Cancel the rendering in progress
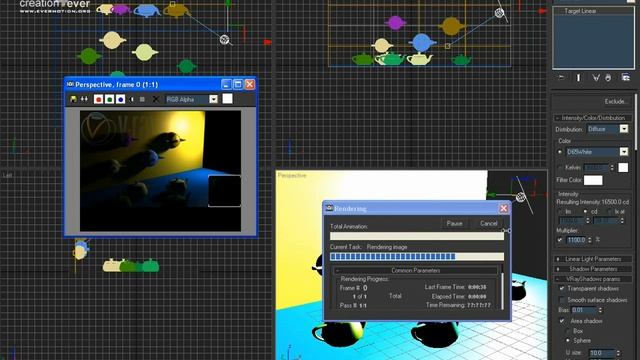 [x=489, y=223]
